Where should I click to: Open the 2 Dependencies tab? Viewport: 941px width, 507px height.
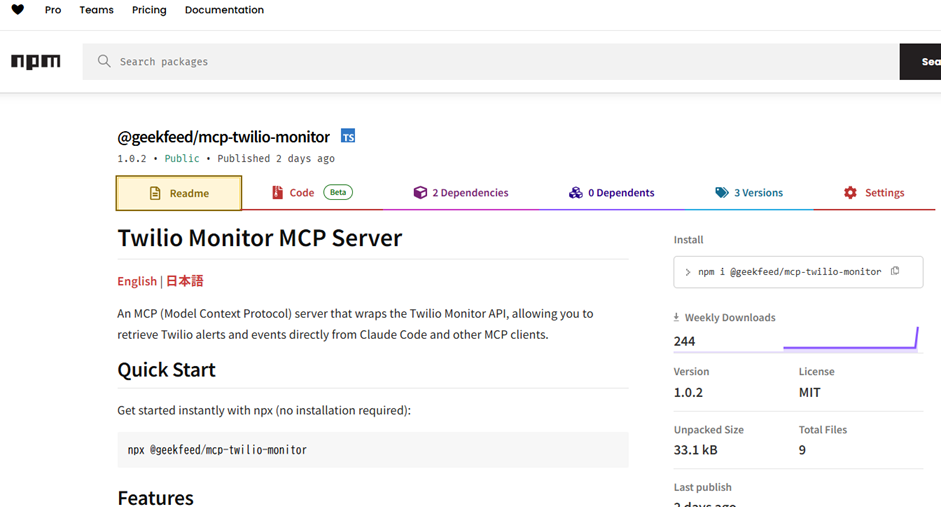point(461,193)
